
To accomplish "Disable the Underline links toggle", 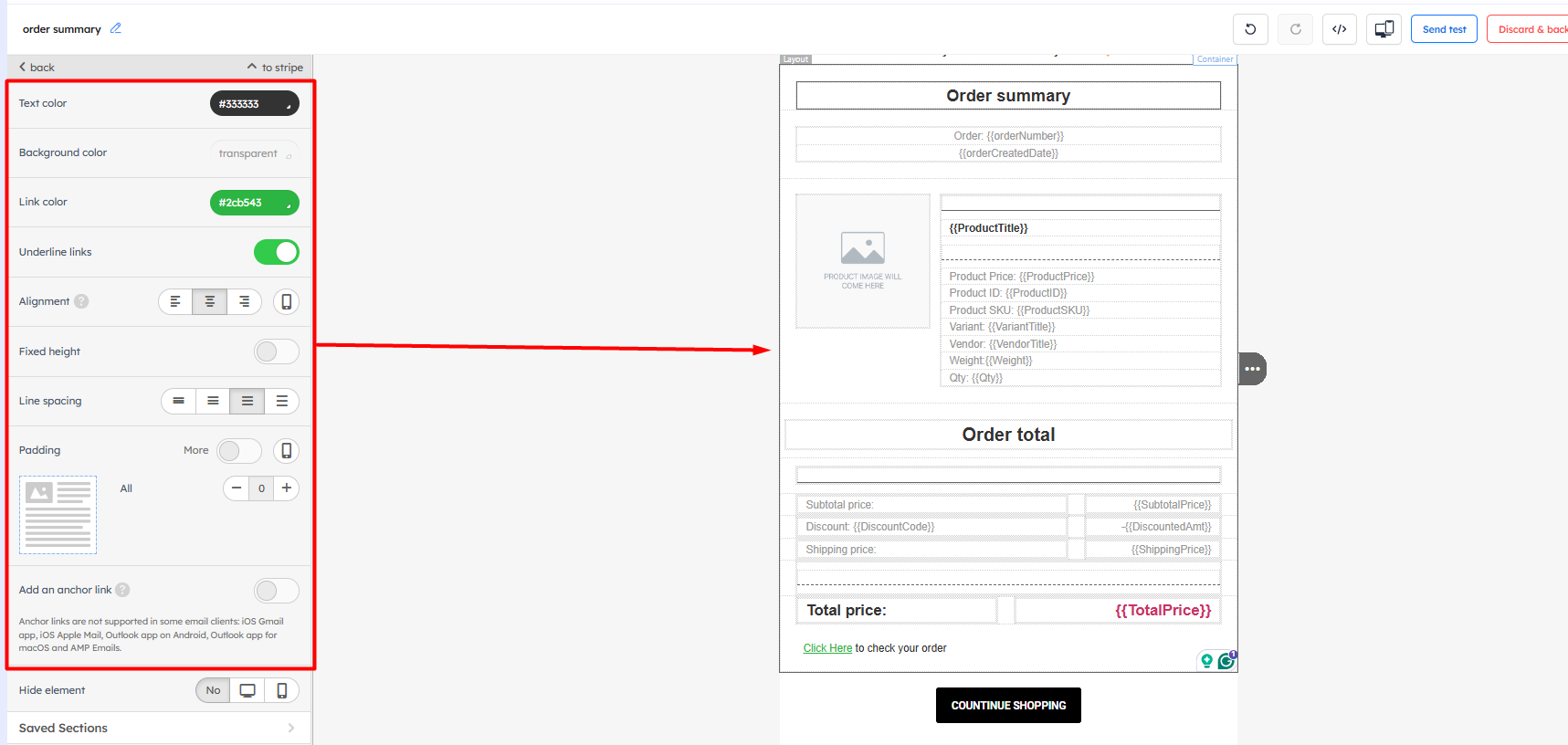I will pos(276,252).
